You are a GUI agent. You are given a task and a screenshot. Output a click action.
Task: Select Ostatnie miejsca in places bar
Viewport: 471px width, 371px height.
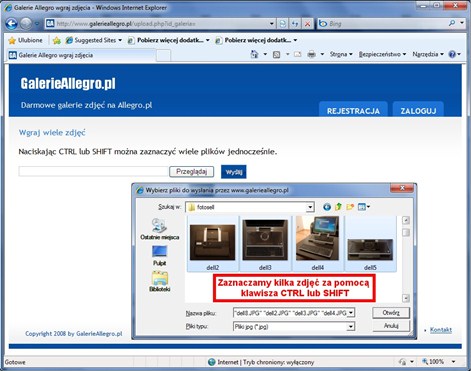(x=160, y=229)
